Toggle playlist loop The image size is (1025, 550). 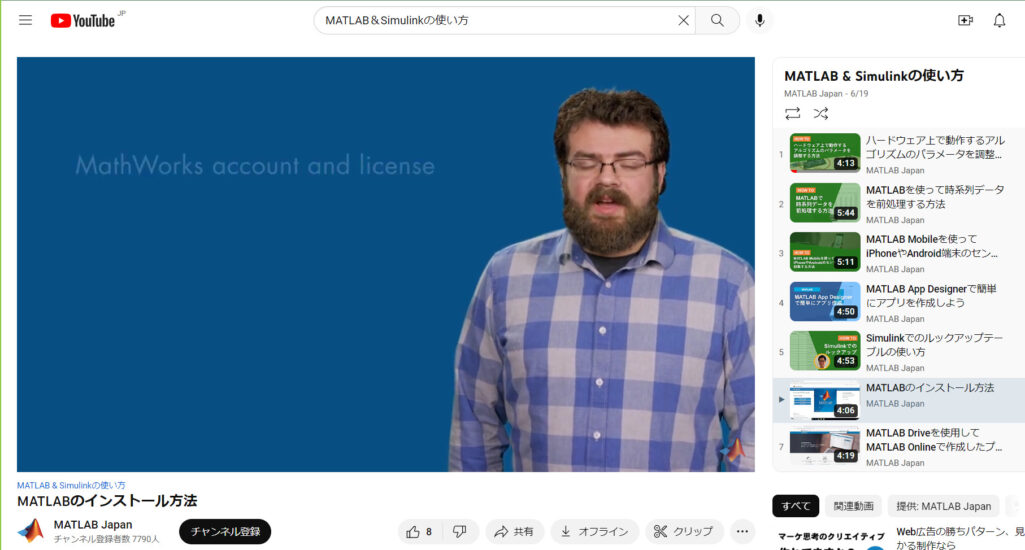coord(792,114)
